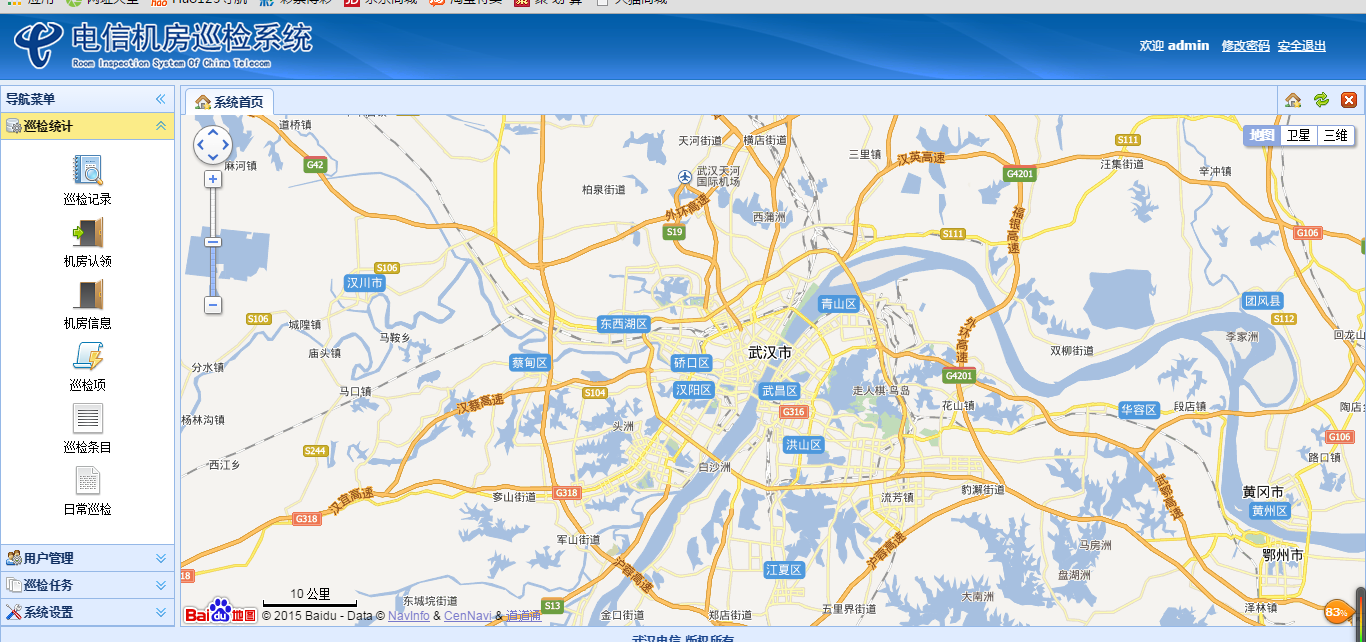The width and height of the screenshot is (1366, 642).
Task: Click the map zoom-out minus button
Action: click(213, 305)
